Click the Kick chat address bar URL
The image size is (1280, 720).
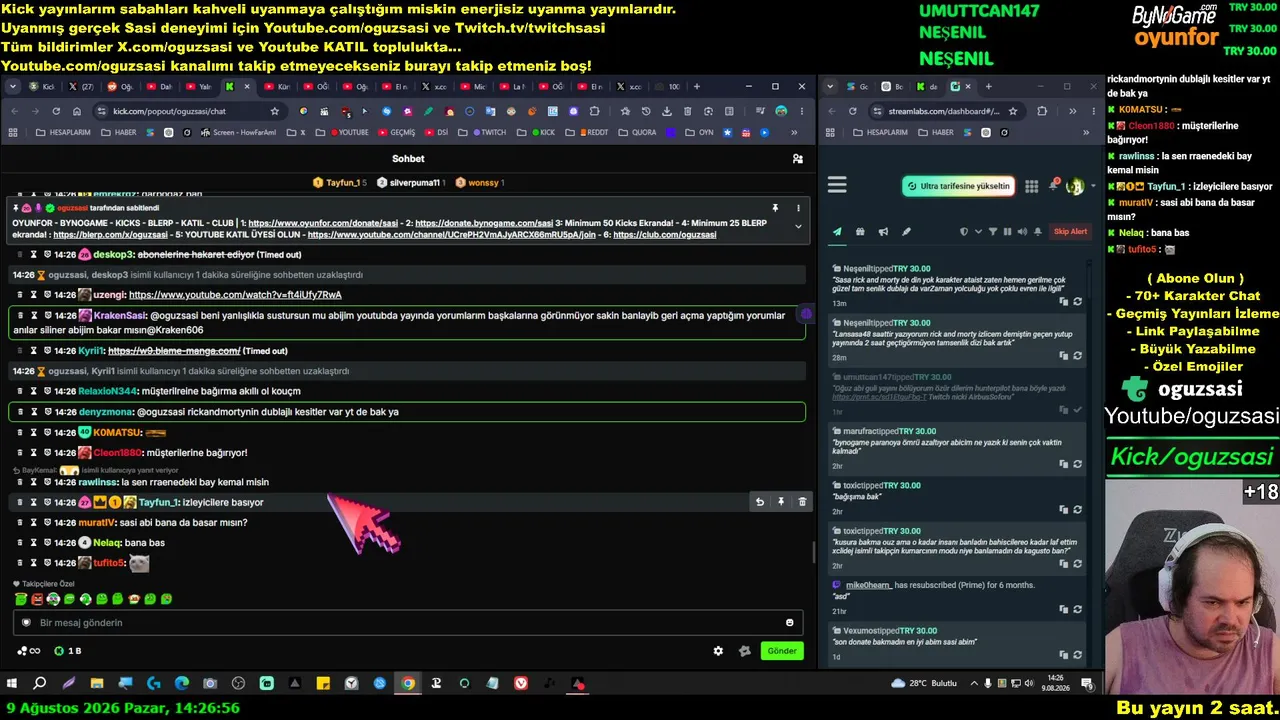(169, 111)
